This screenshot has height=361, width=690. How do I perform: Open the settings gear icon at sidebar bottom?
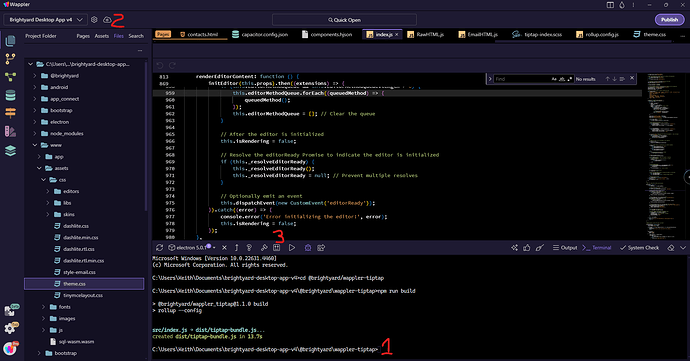pyautogui.click(x=10, y=328)
